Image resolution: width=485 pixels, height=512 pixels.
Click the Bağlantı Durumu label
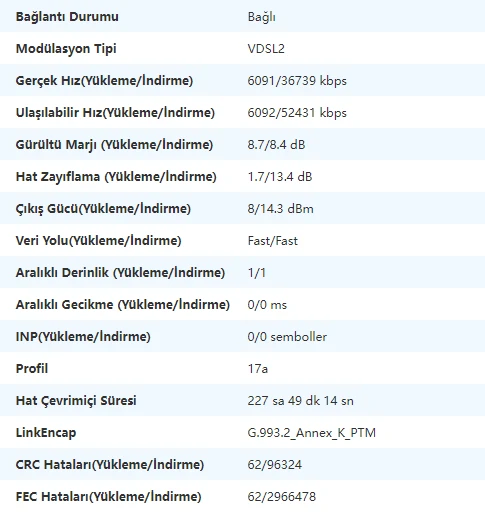click(x=67, y=17)
